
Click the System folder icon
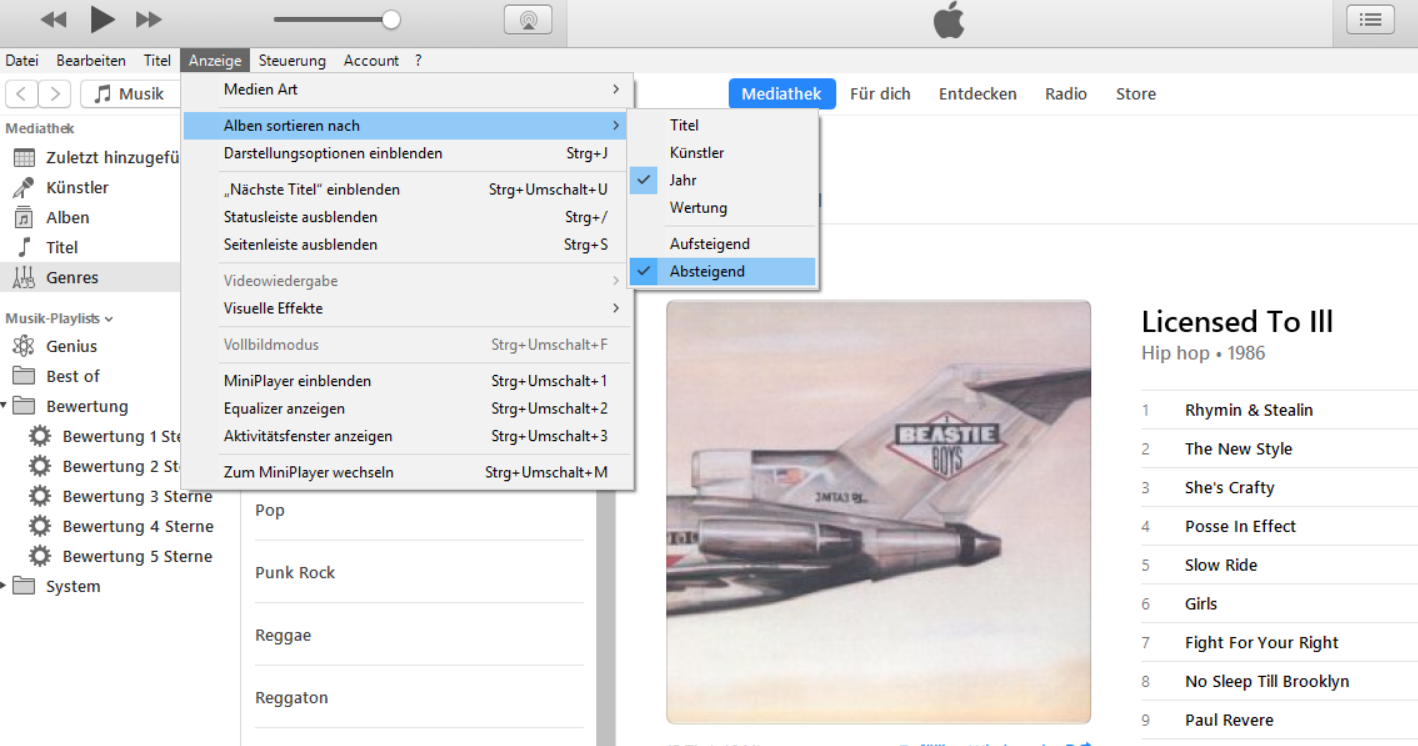pos(24,586)
